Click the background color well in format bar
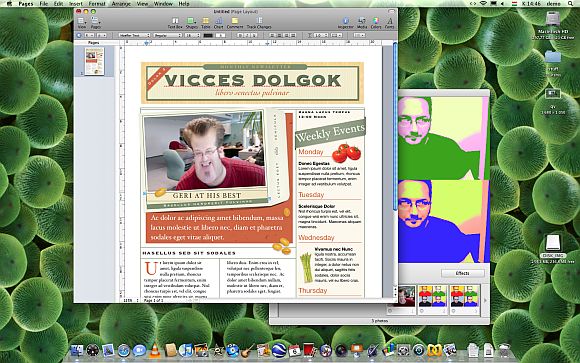Viewport: 580px width, 363px height. point(221,35)
